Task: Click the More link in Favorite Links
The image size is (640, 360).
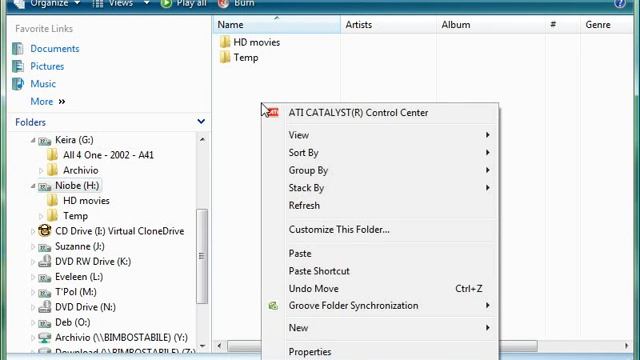Action: (x=48, y=101)
